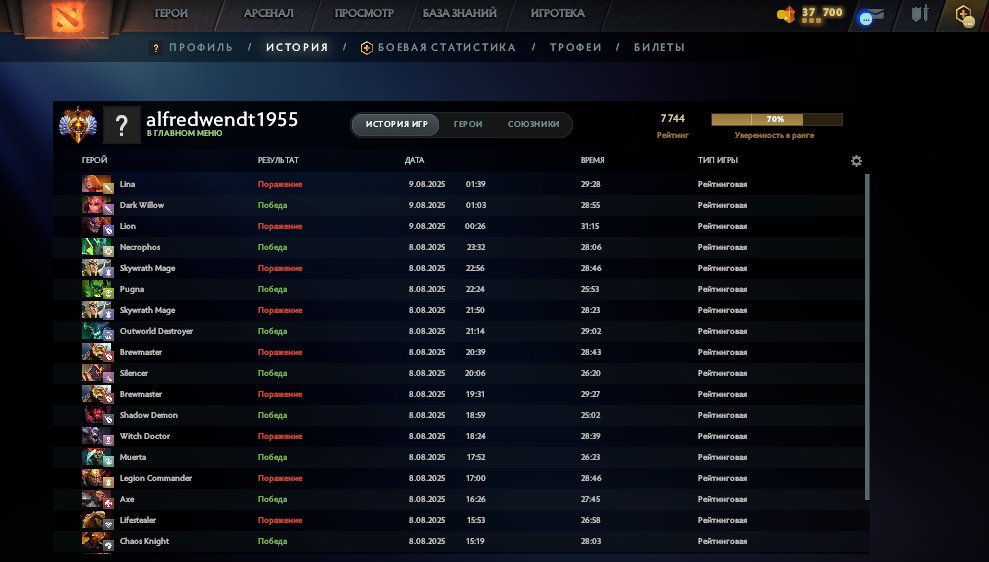
Task: Click the Witch Doctor hero portrait
Action: pos(97,436)
